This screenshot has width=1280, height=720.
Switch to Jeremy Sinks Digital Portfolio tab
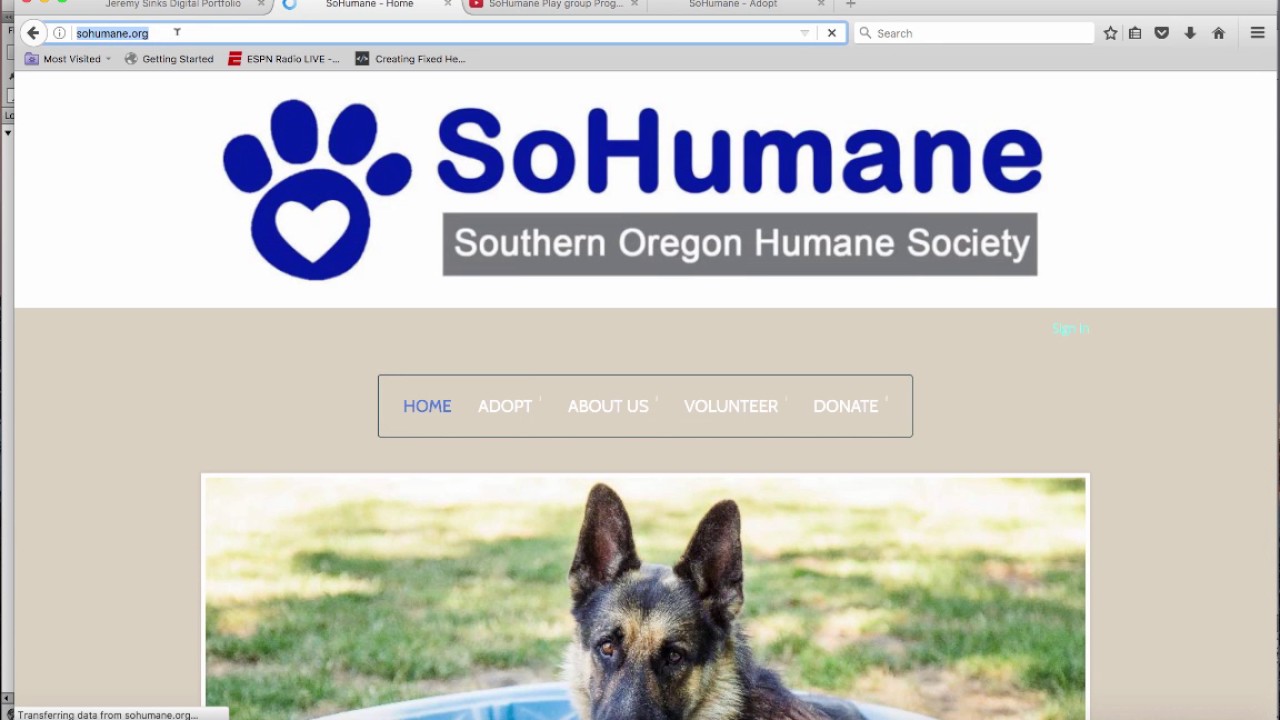coord(173,4)
